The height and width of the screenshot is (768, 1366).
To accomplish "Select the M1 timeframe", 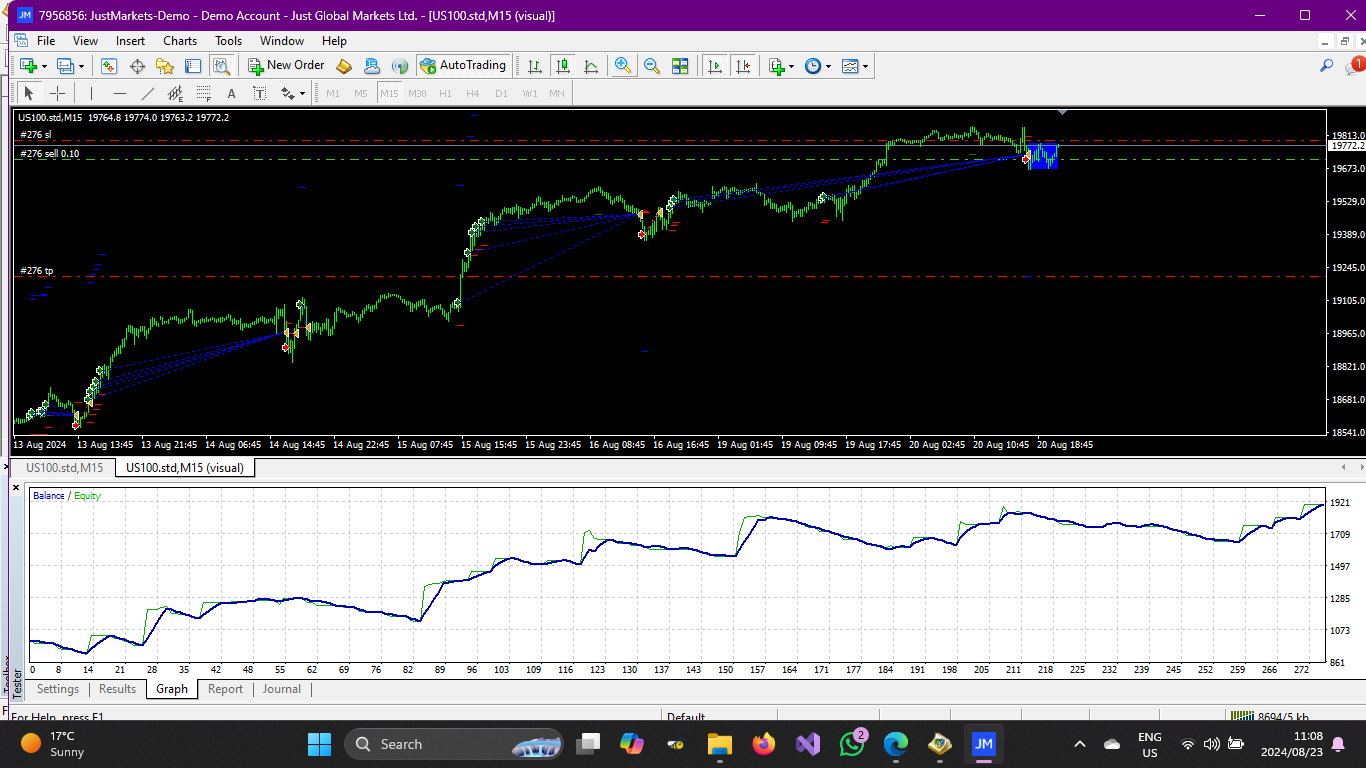I will pos(333,93).
